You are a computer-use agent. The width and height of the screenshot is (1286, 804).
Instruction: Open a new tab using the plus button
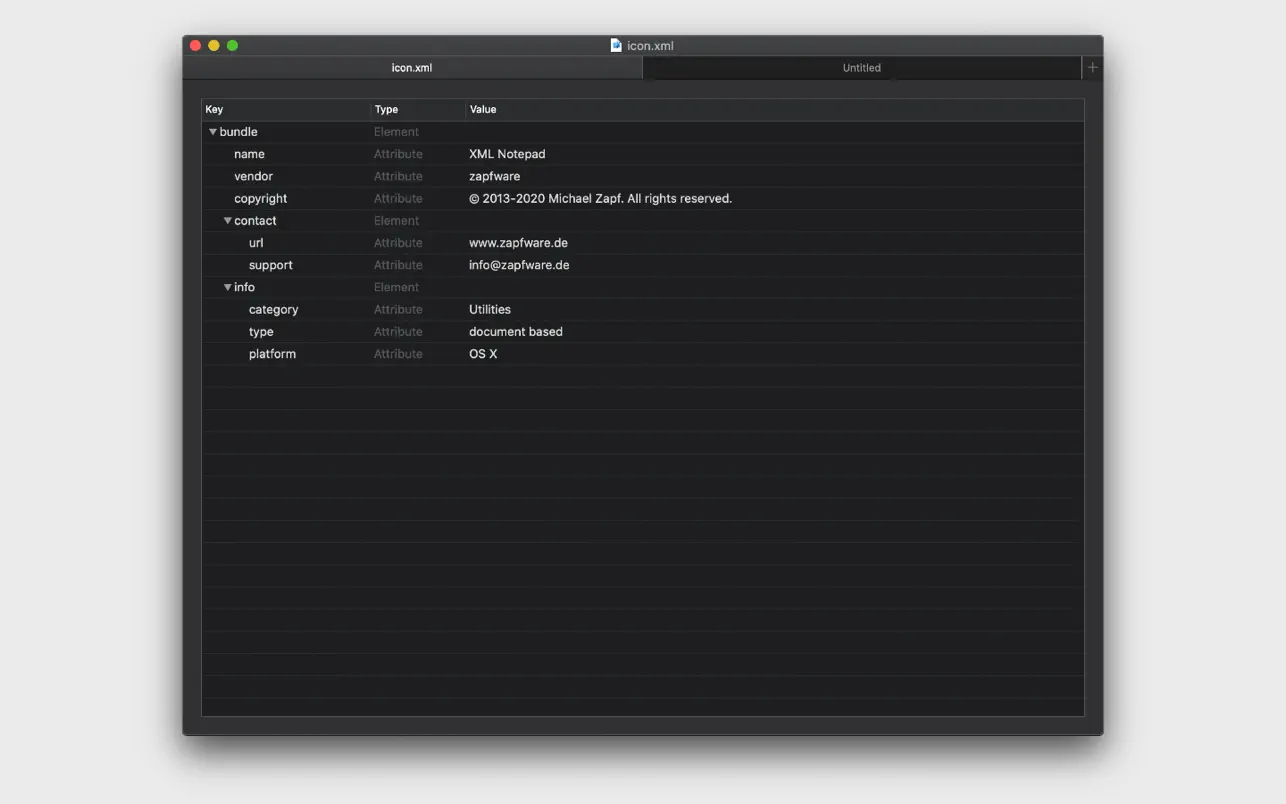tap(1091, 67)
